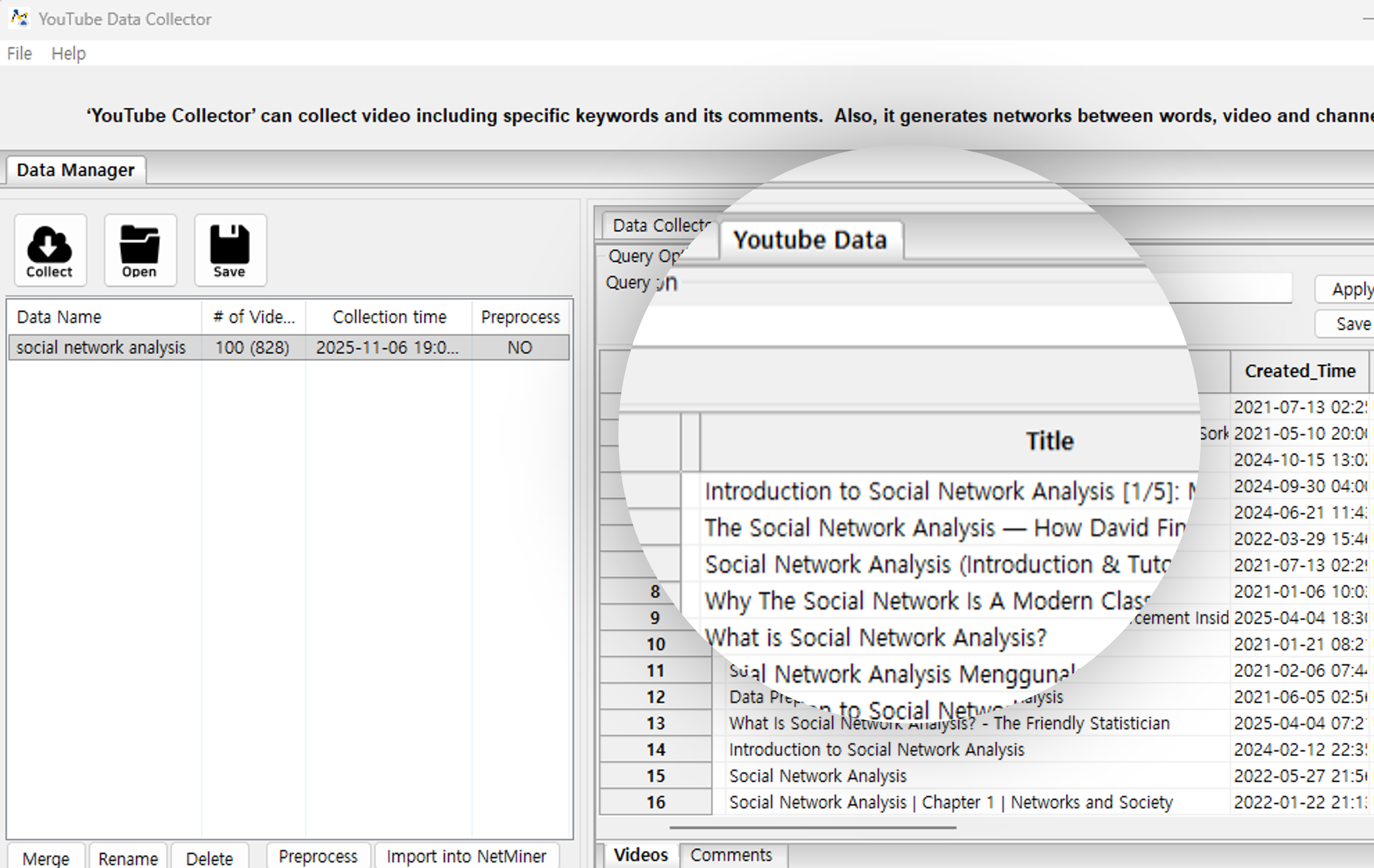Click the created time cell '2025-04-04 18:3'
The height and width of the screenshot is (868, 1374).
1300,618
